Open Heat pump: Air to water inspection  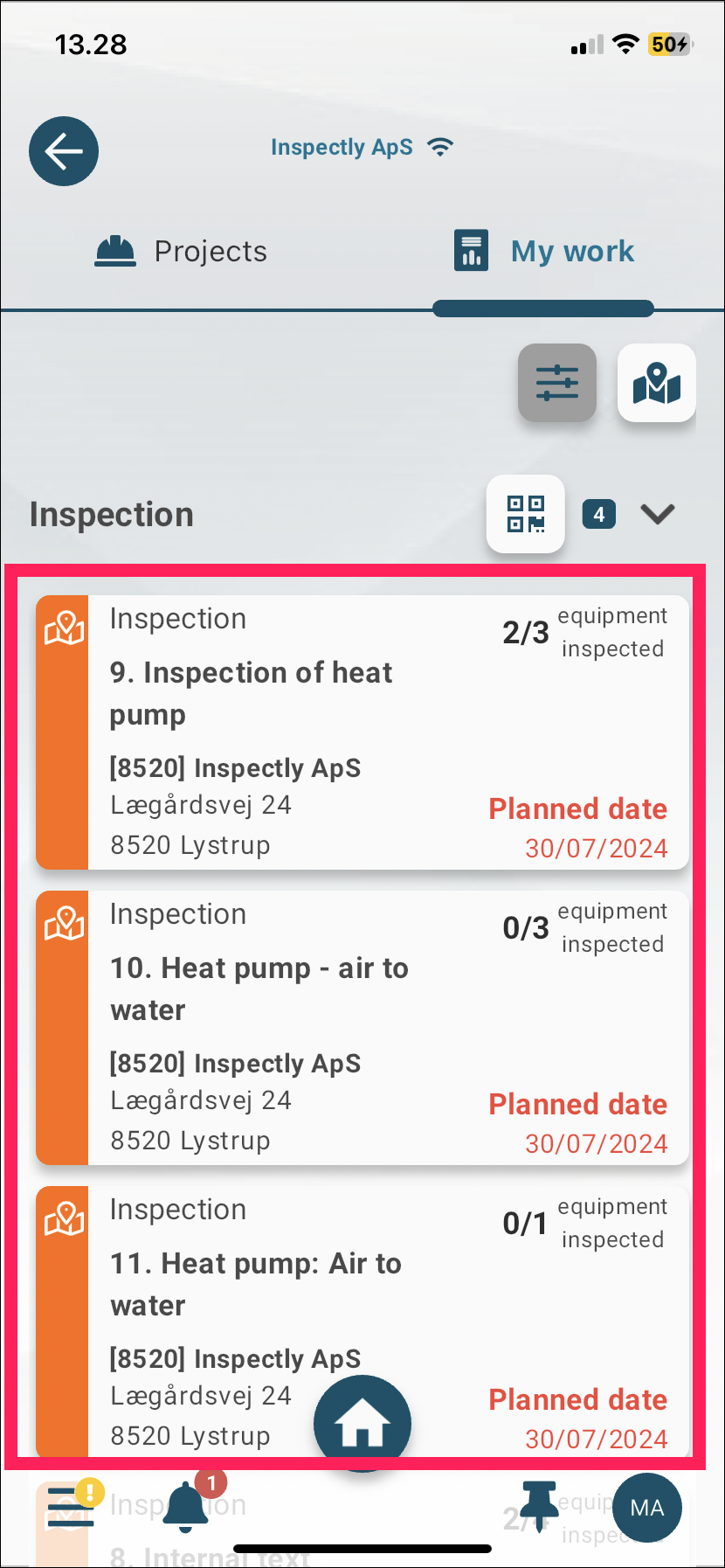click(x=362, y=1322)
